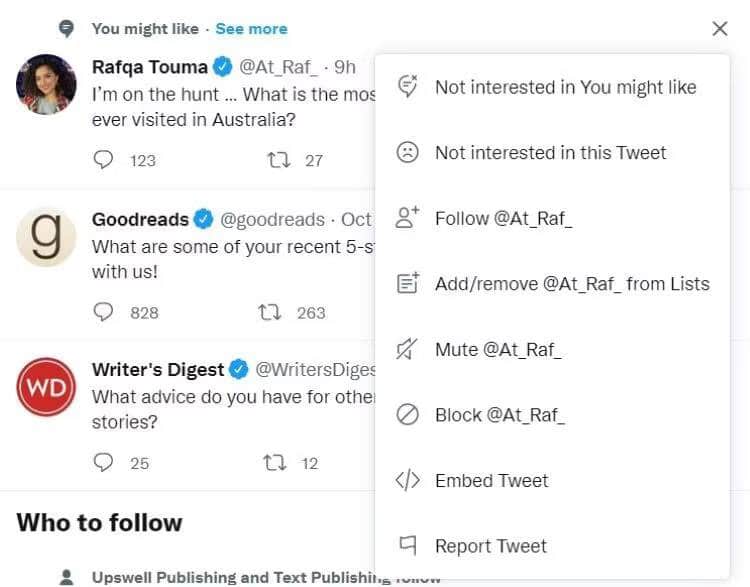Open Rafqa Touma's profile name link
The width and height of the screenshot is (750, 587).
150,67
